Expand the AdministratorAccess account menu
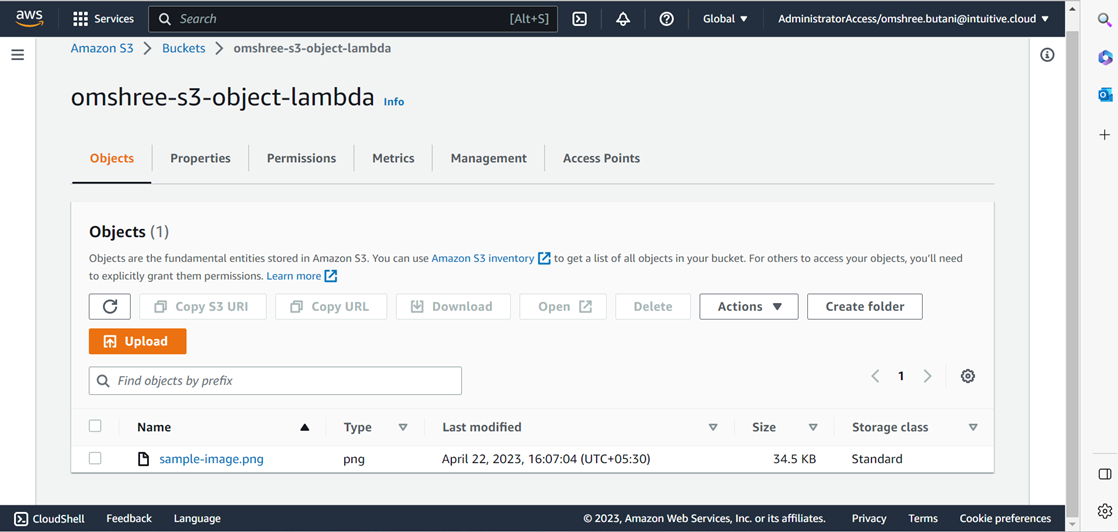 (x=913, y=19)
